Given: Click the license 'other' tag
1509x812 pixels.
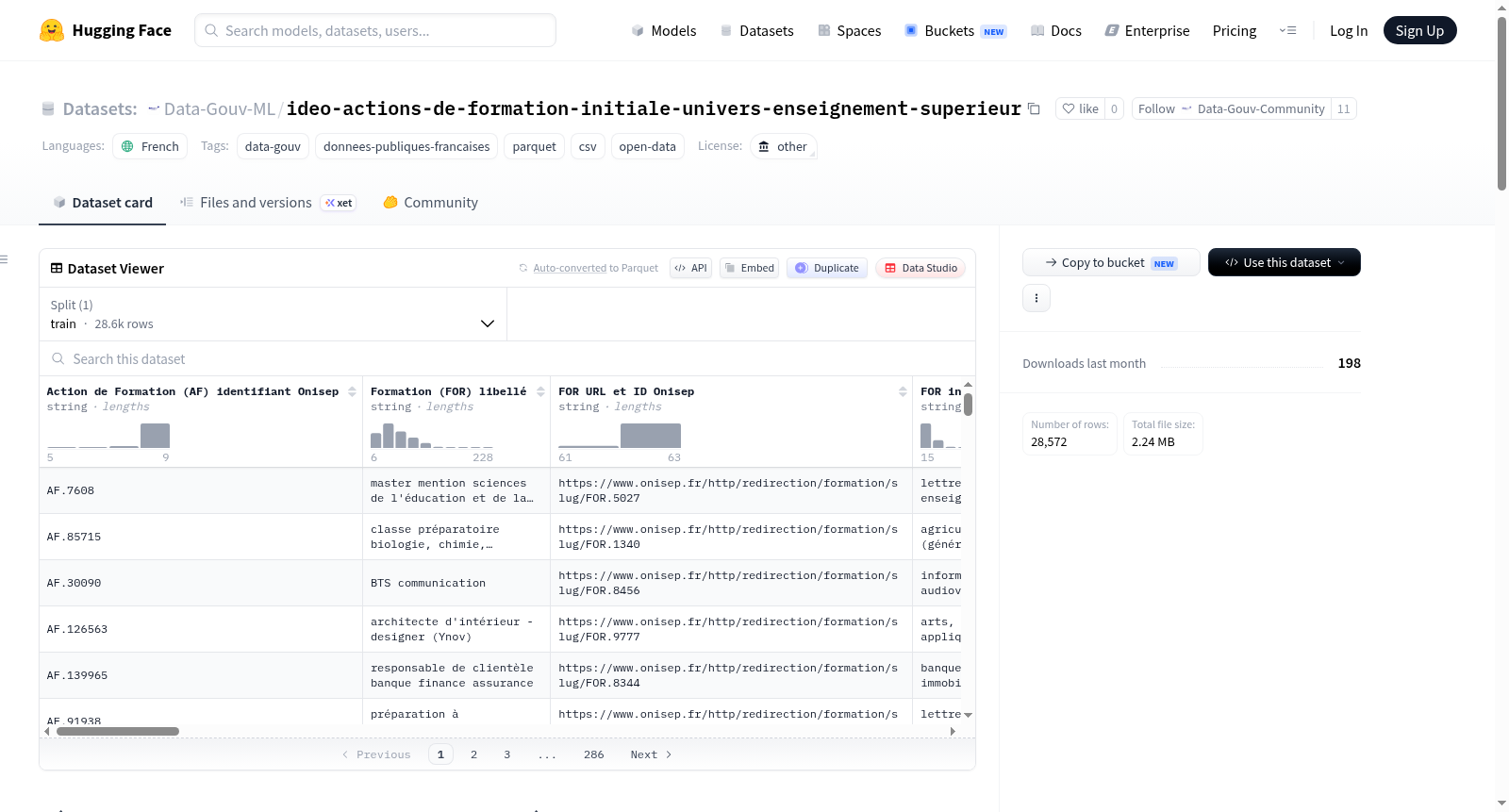Looking at the screenshot, I should pos(783,146).
